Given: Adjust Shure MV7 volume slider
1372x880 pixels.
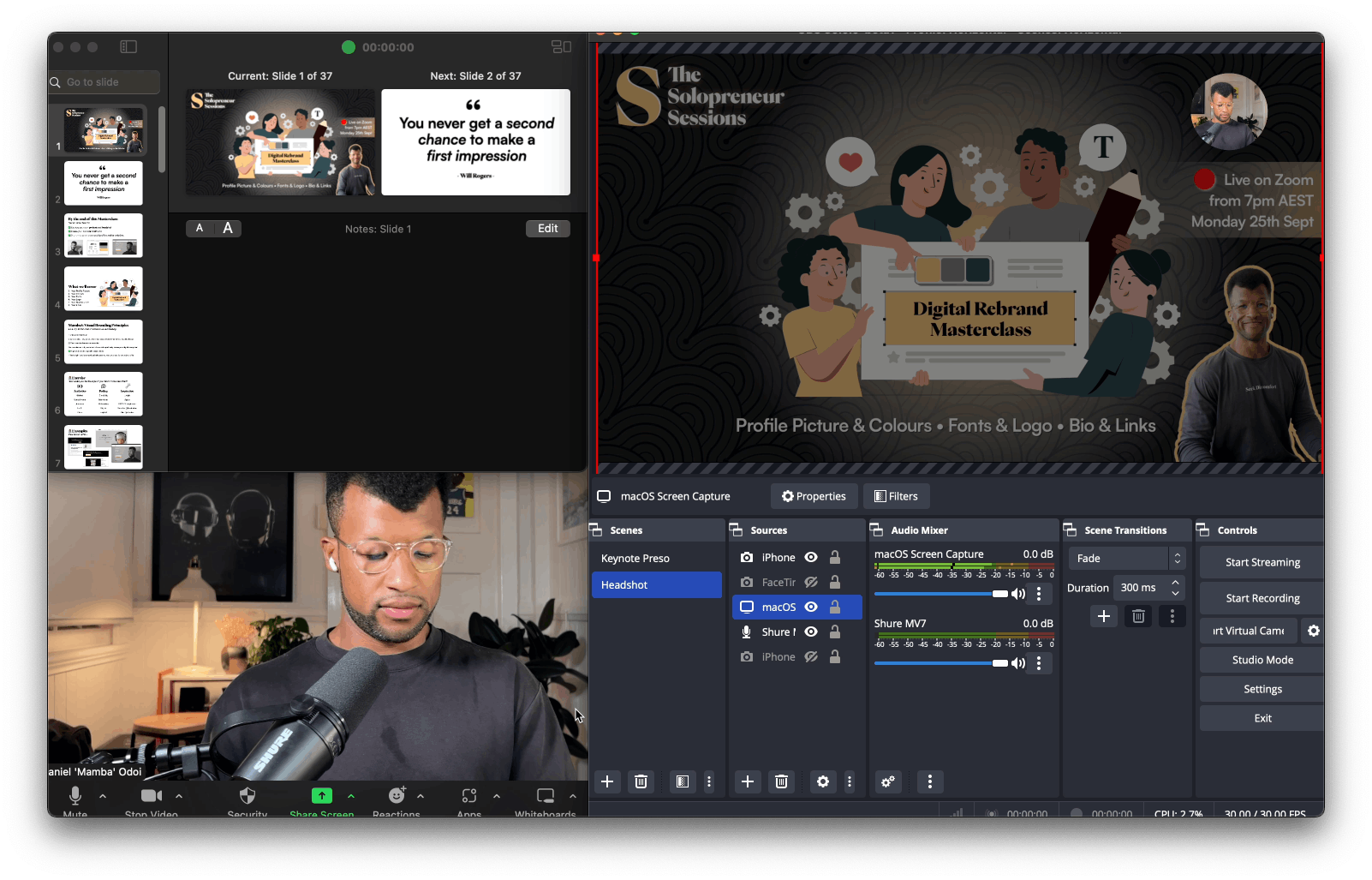Looking at the screenshot, I should coord(941,663).
